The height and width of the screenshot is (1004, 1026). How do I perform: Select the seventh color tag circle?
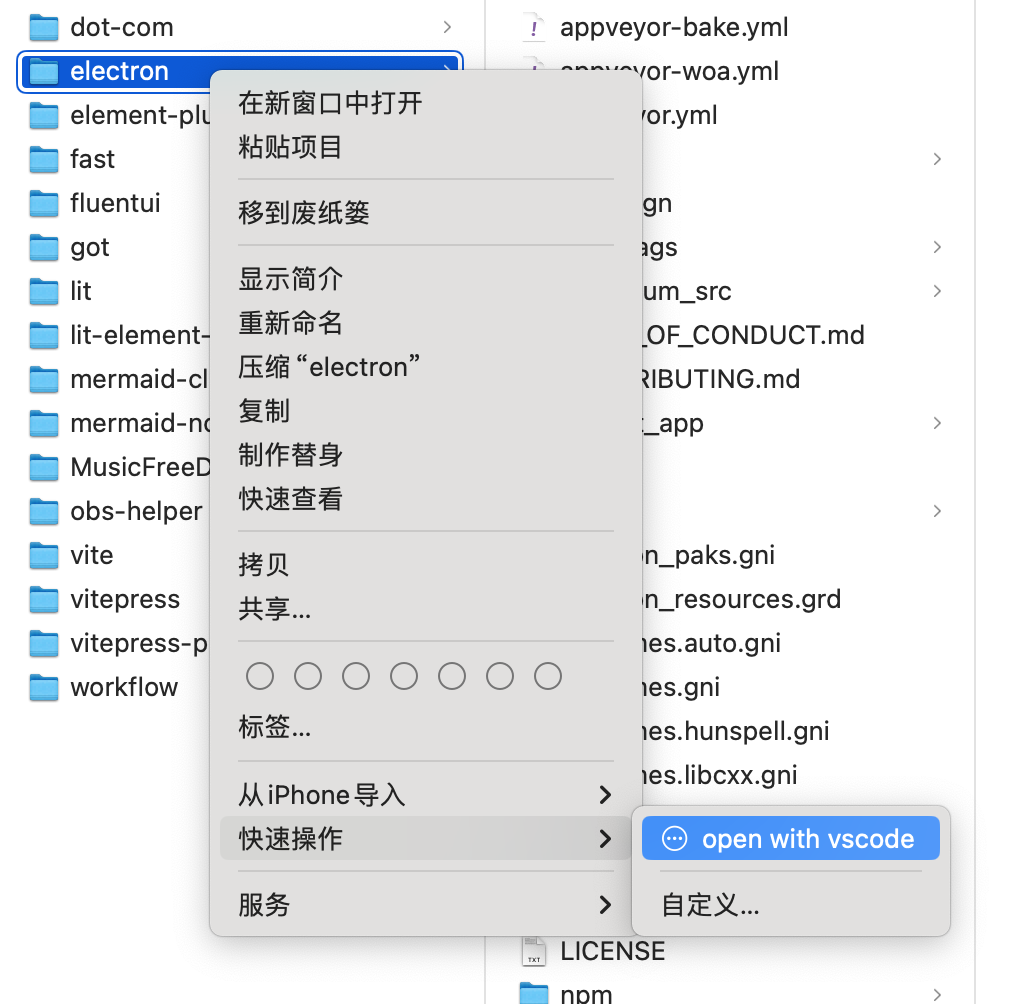(548, 676)
